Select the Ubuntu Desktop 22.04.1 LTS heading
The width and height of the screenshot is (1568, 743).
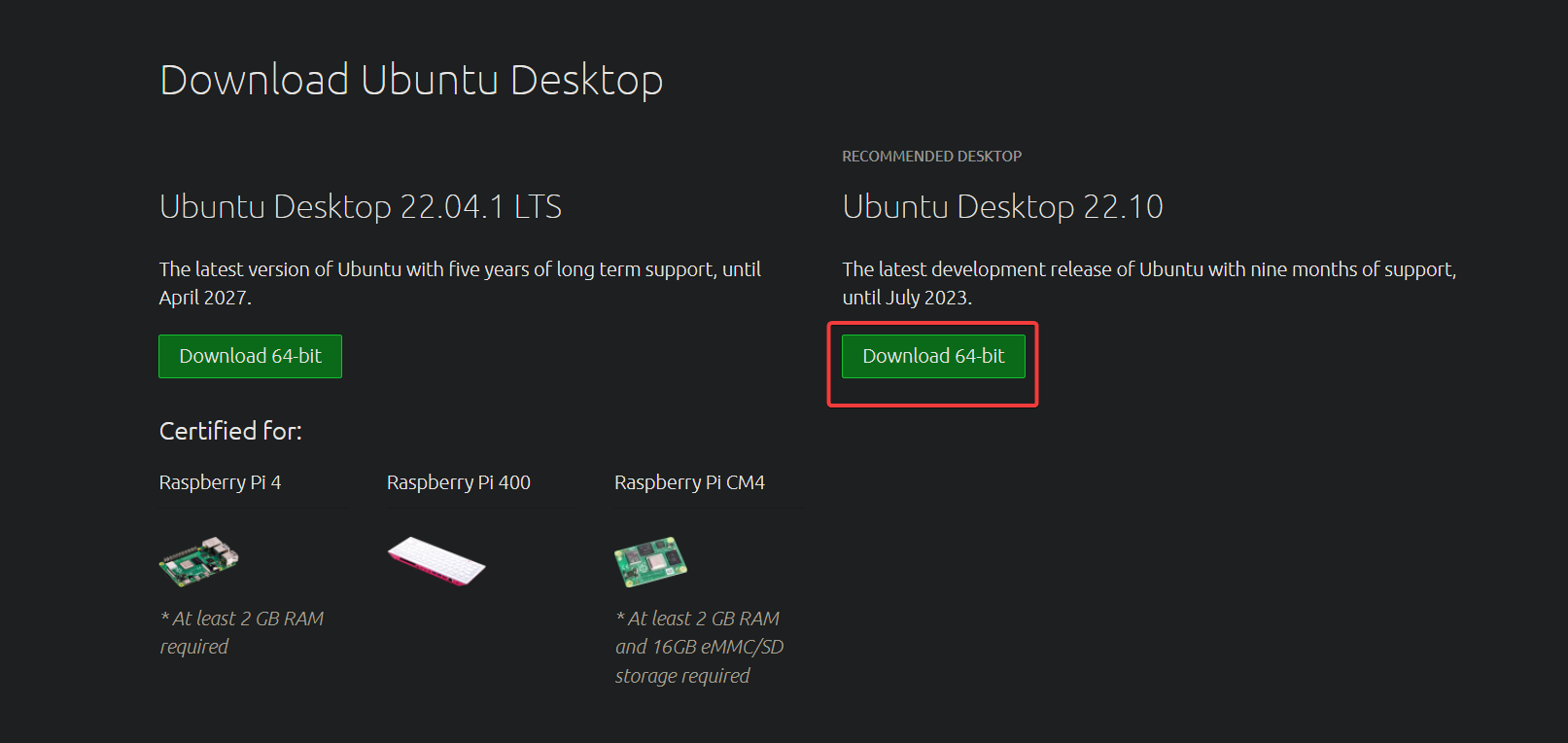[360, 206]
